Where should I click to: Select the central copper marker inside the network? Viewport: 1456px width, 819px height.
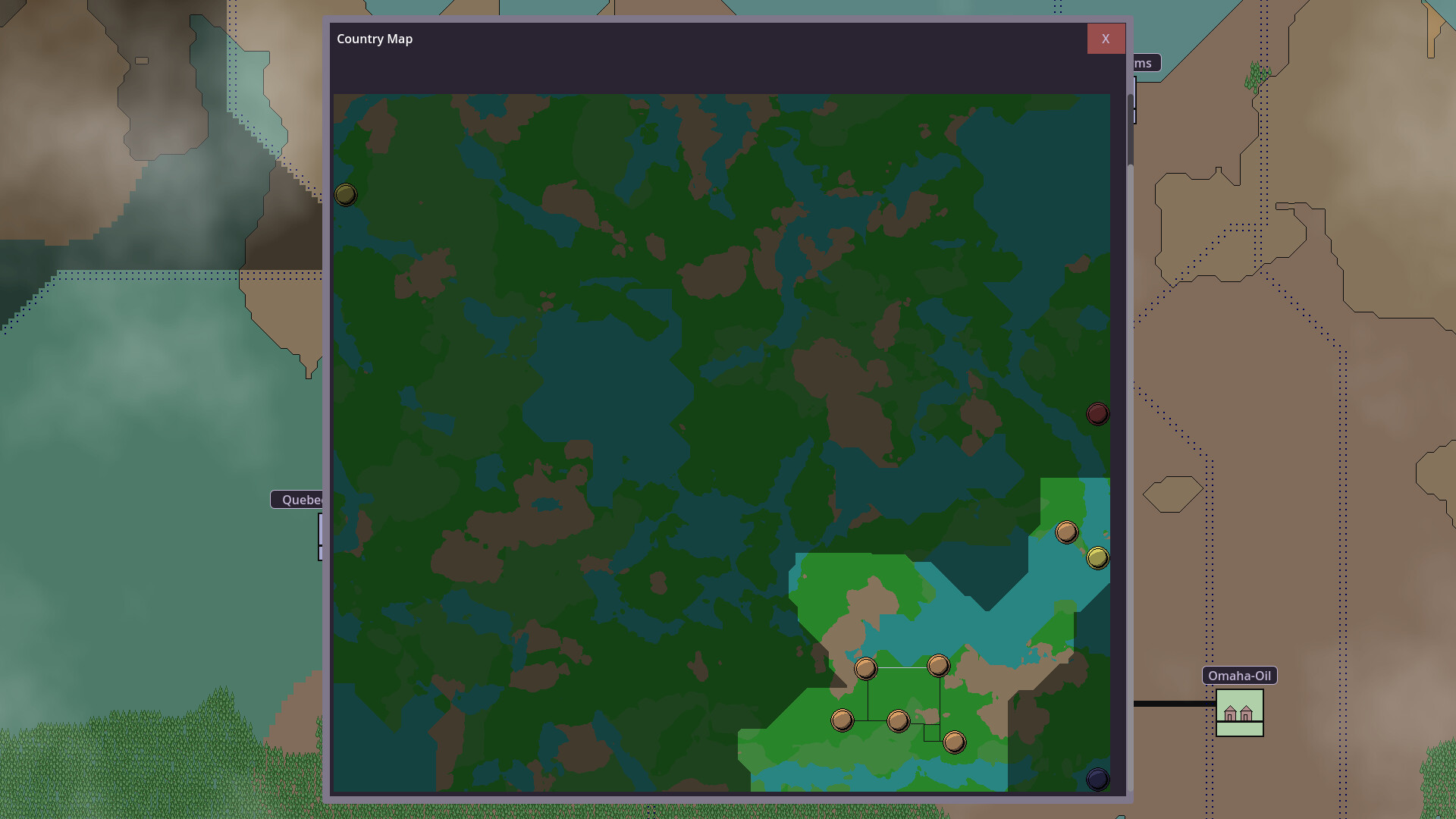(898, 720)
